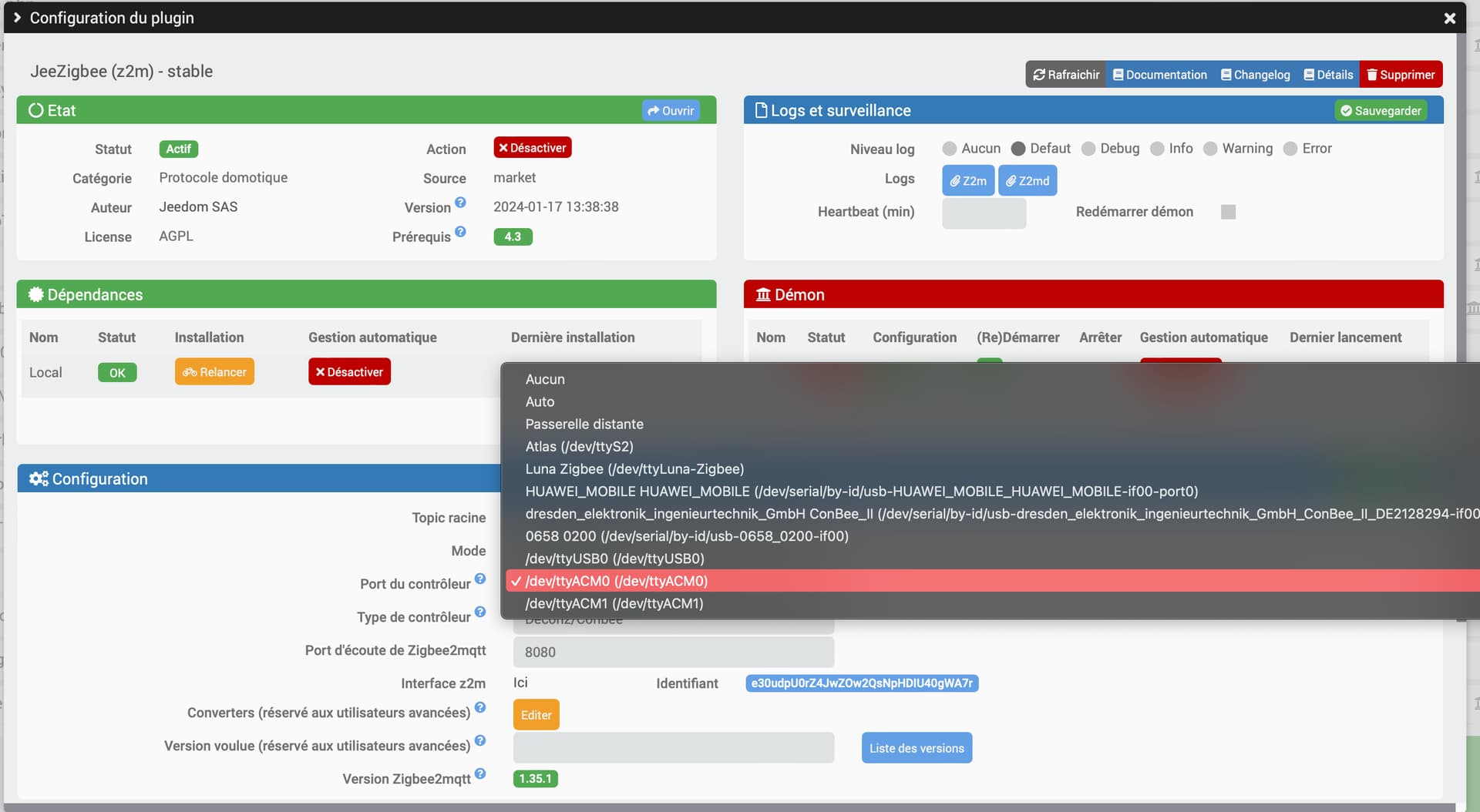Select the Debug log level radio
The height and width of the screenshot is (812, 1480).
1088,149
